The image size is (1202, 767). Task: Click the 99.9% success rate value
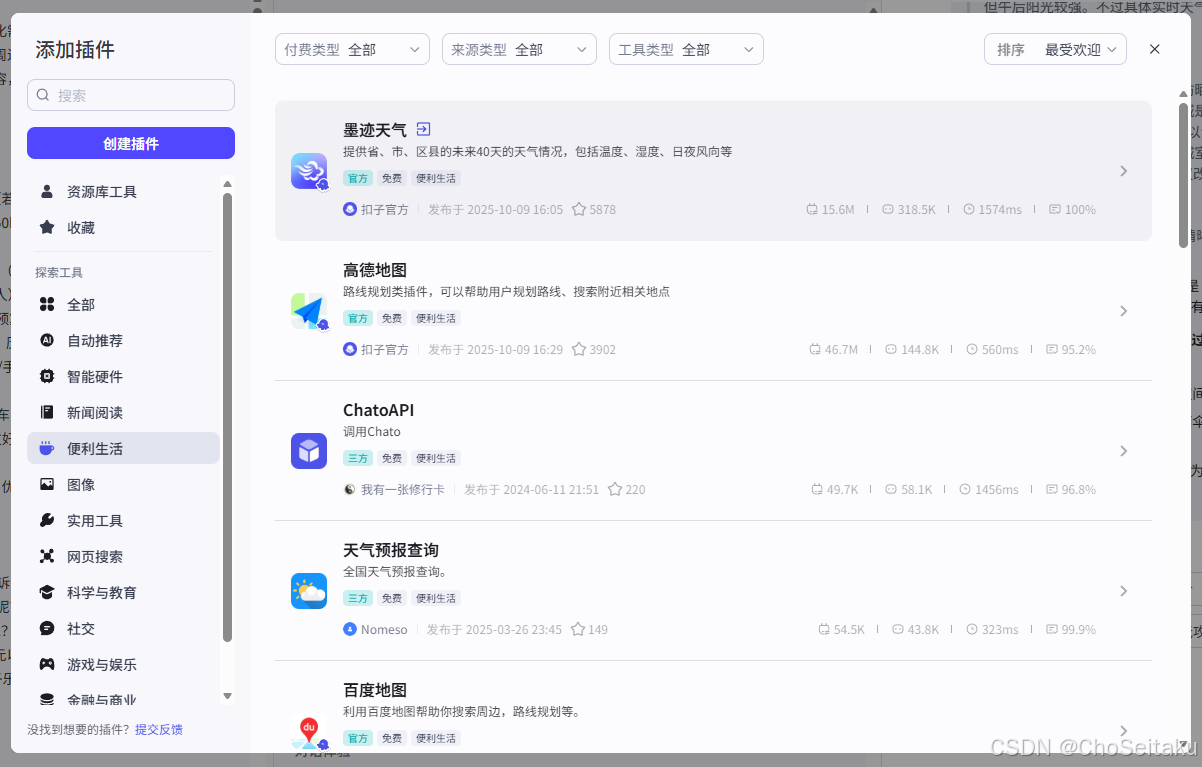[1078, 630]
